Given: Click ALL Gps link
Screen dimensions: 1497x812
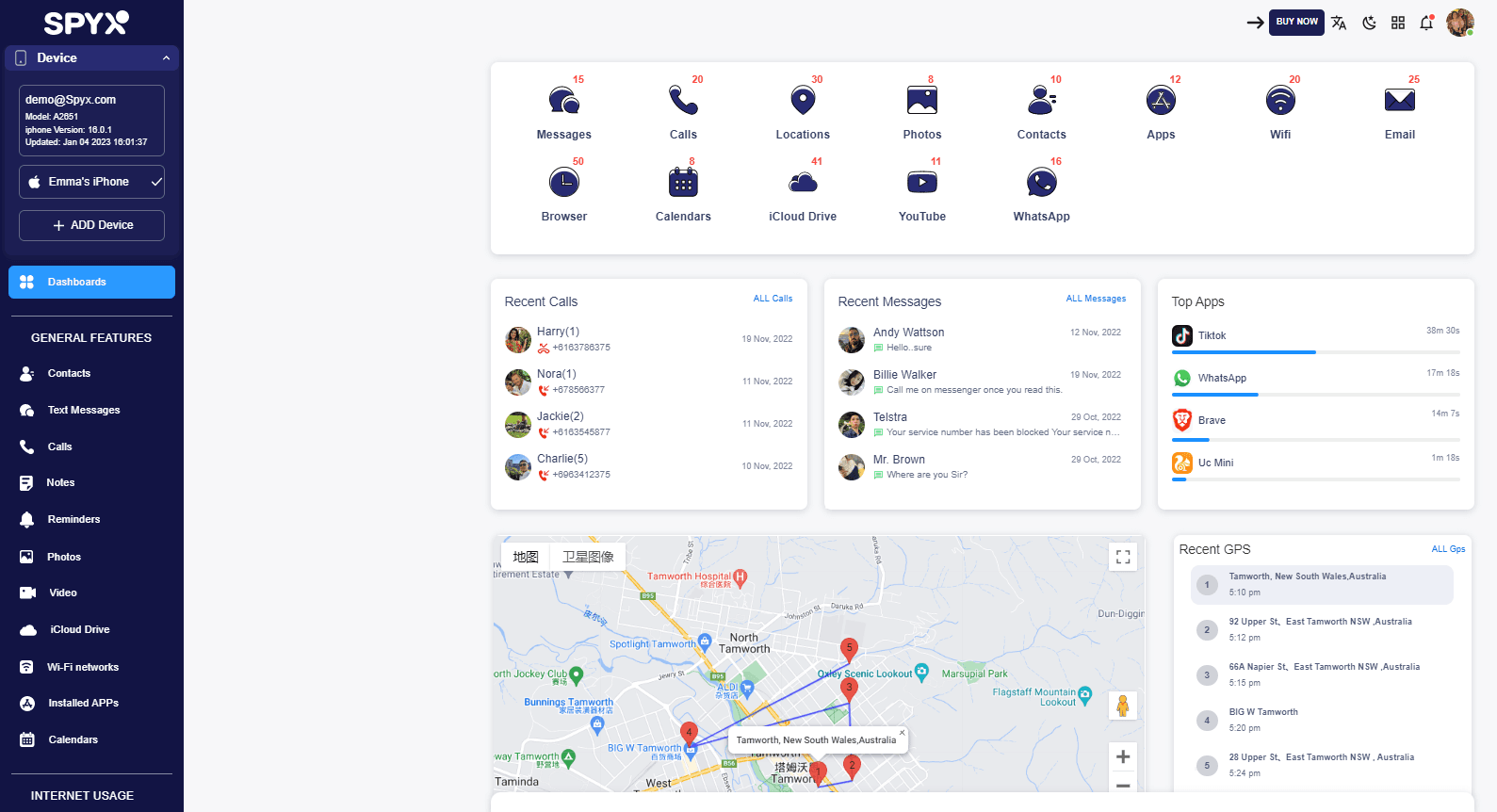Looking at the screenshot, I should 1448,549.
